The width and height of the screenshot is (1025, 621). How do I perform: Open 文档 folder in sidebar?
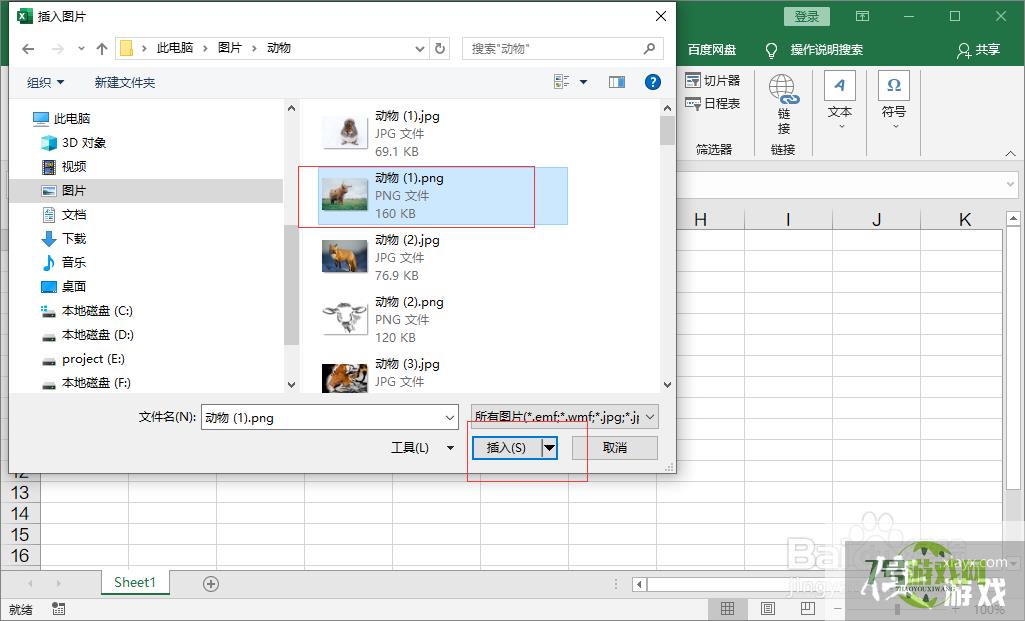pos(64,214)
